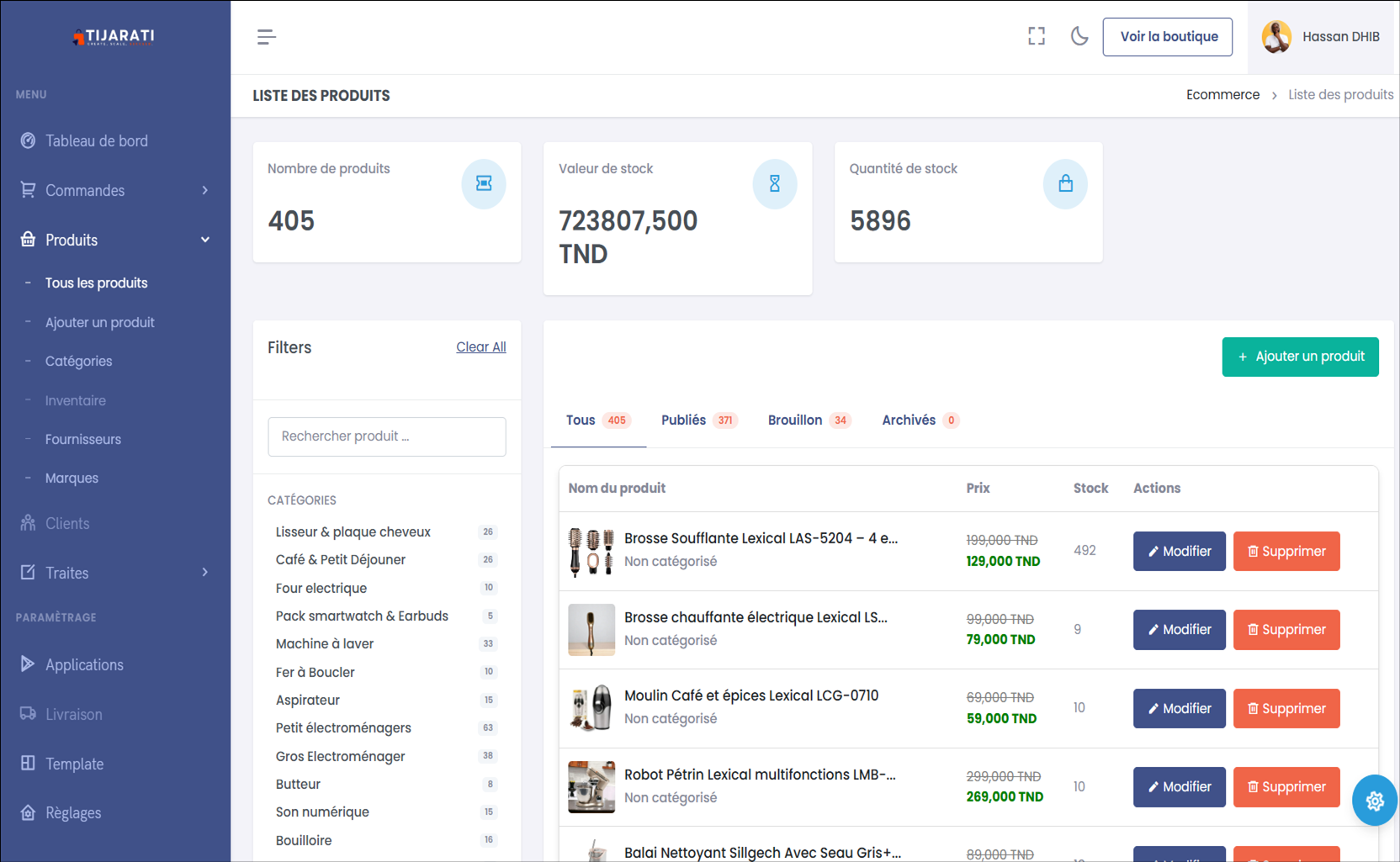Delete the Brosse Soufflante Lexical product

click(1286, 551)
